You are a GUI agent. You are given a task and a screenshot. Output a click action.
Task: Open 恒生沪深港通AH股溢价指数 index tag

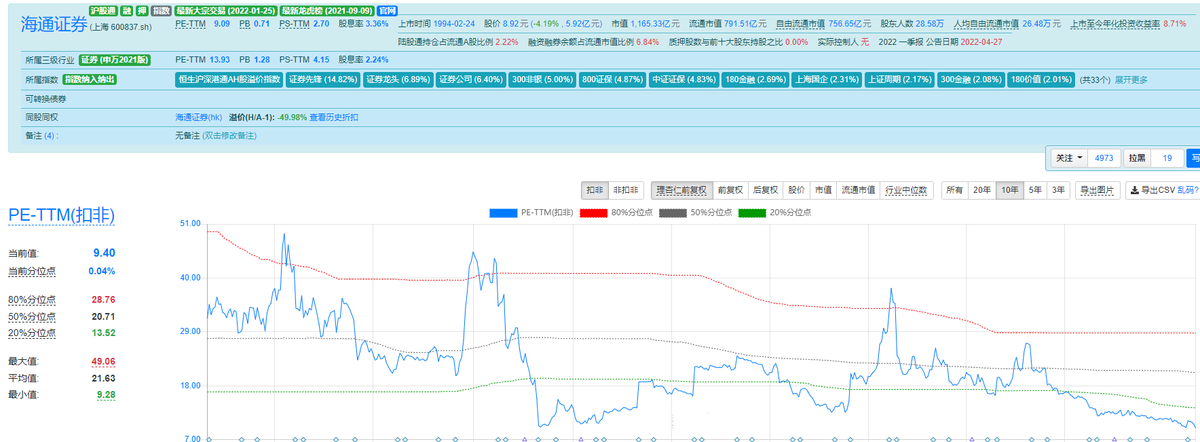click(x=227, y=79)
